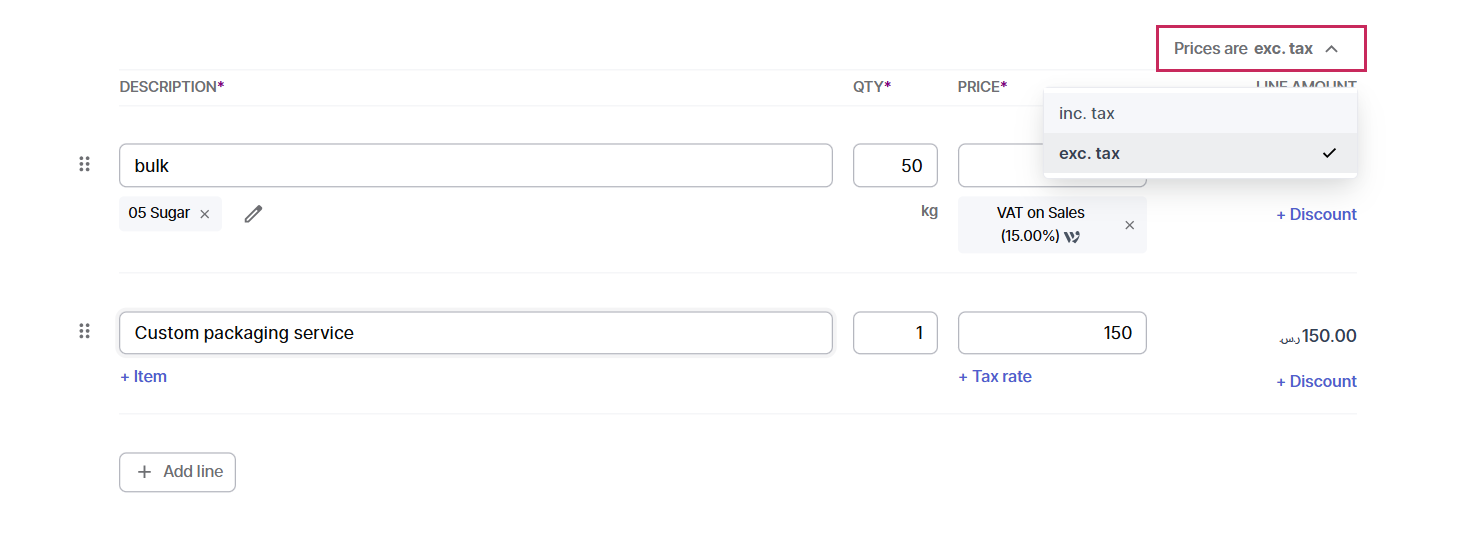Focus the bulk description field

(x=475, y=166)
